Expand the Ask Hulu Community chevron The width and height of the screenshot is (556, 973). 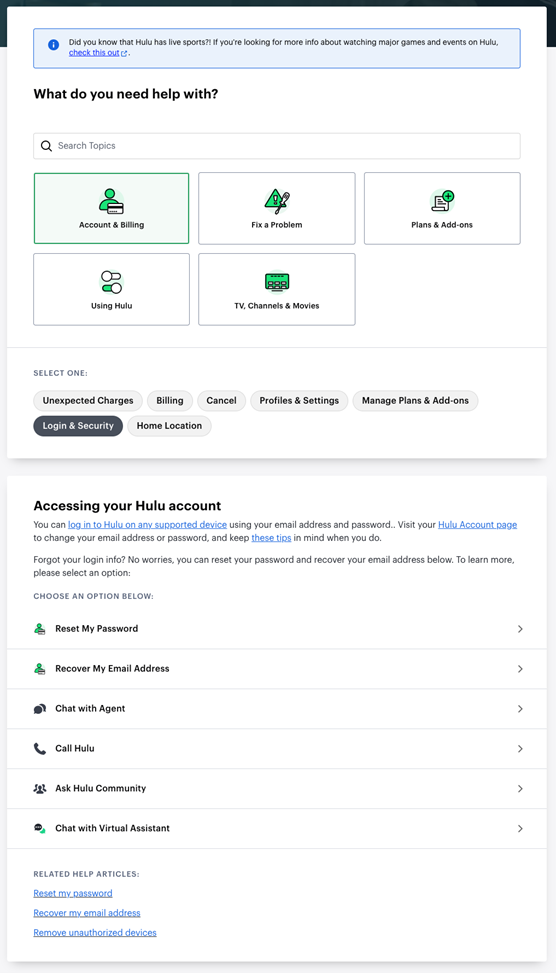pos(520,789)
